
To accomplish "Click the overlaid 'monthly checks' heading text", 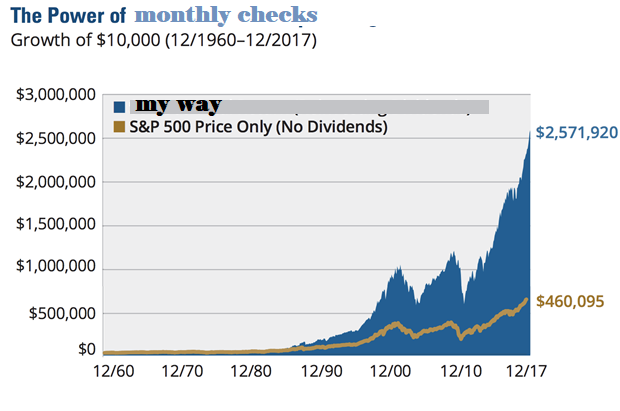I will click(x=226, y=16).
